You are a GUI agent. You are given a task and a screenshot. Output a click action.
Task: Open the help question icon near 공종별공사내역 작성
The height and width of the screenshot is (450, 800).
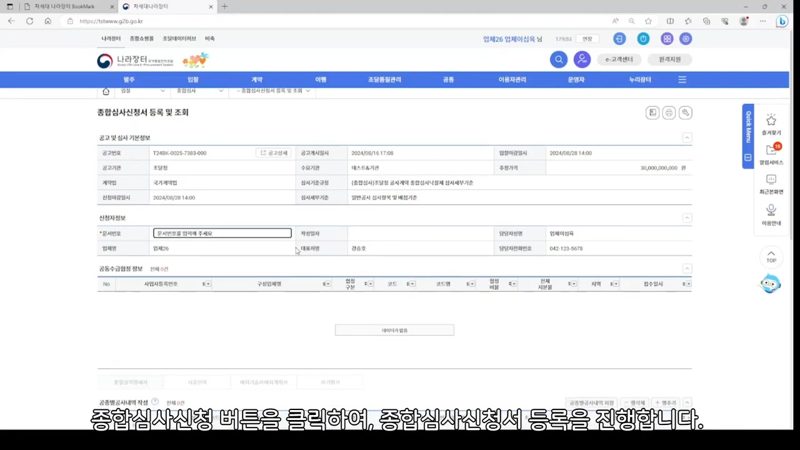155,402
